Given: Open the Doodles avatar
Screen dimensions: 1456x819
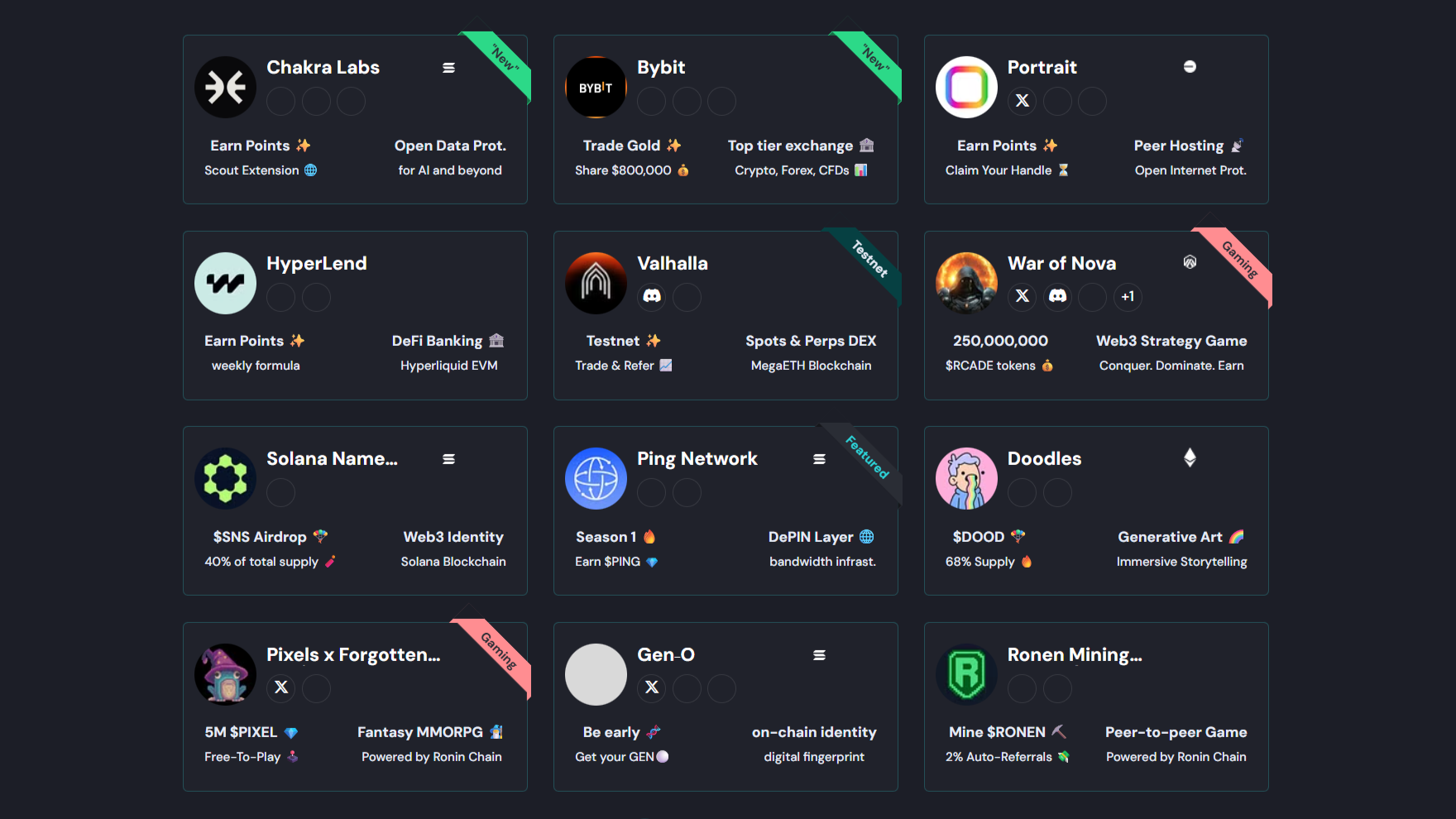Looking at the screenshot, I should 966,478.
